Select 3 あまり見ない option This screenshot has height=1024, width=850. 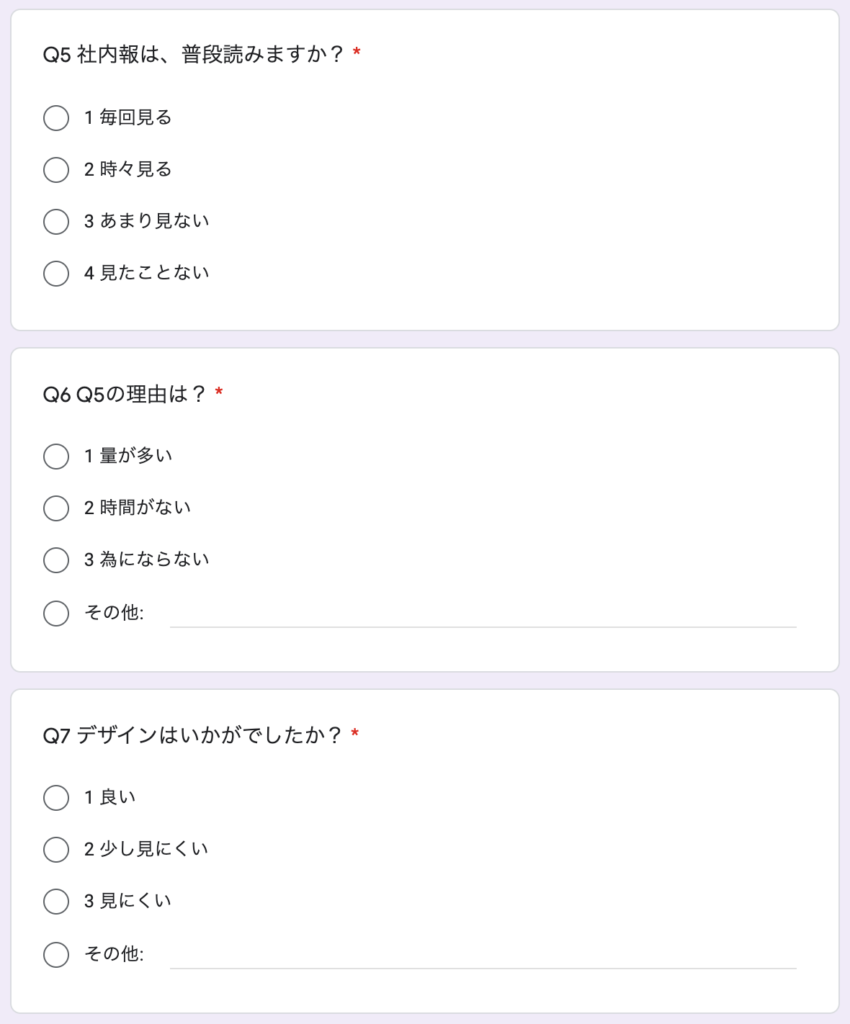click(x=56, y=221)
